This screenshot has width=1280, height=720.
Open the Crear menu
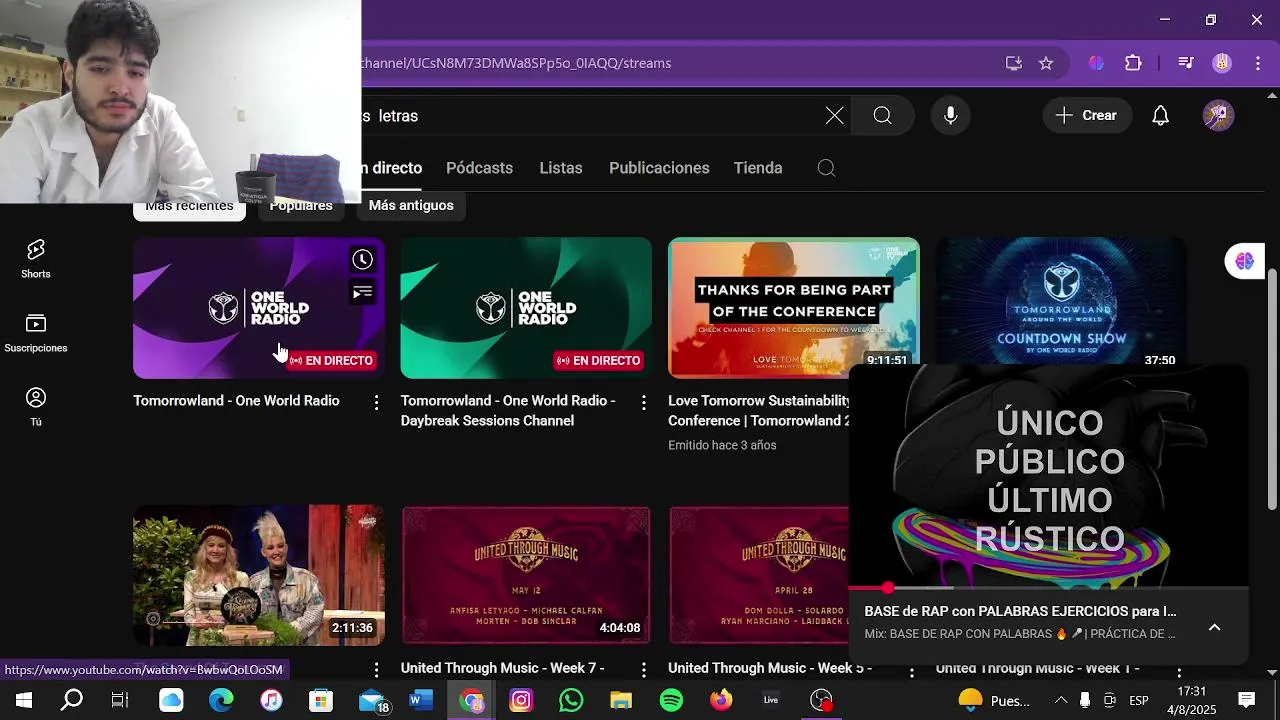pyautogui.click(x=1087, y=116)
